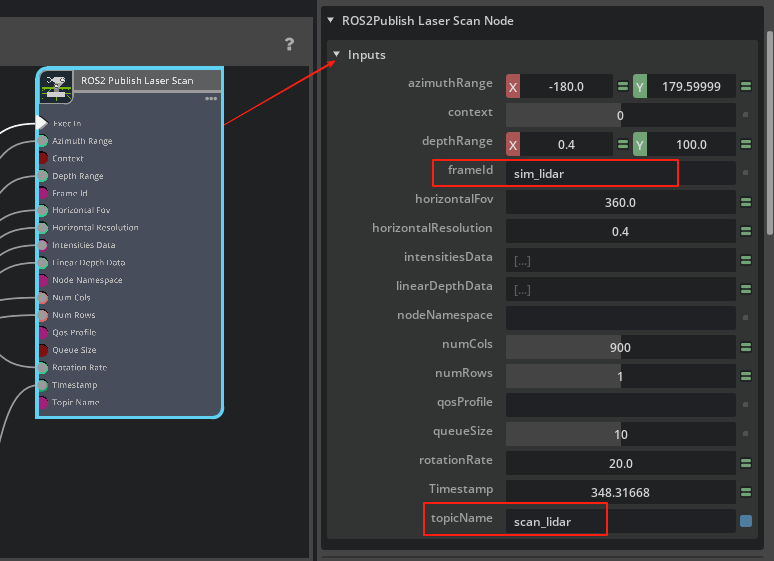Click the depthRange connection indicator icon
The height and width of the screenshot is (561, 774).
pos(746,144)
